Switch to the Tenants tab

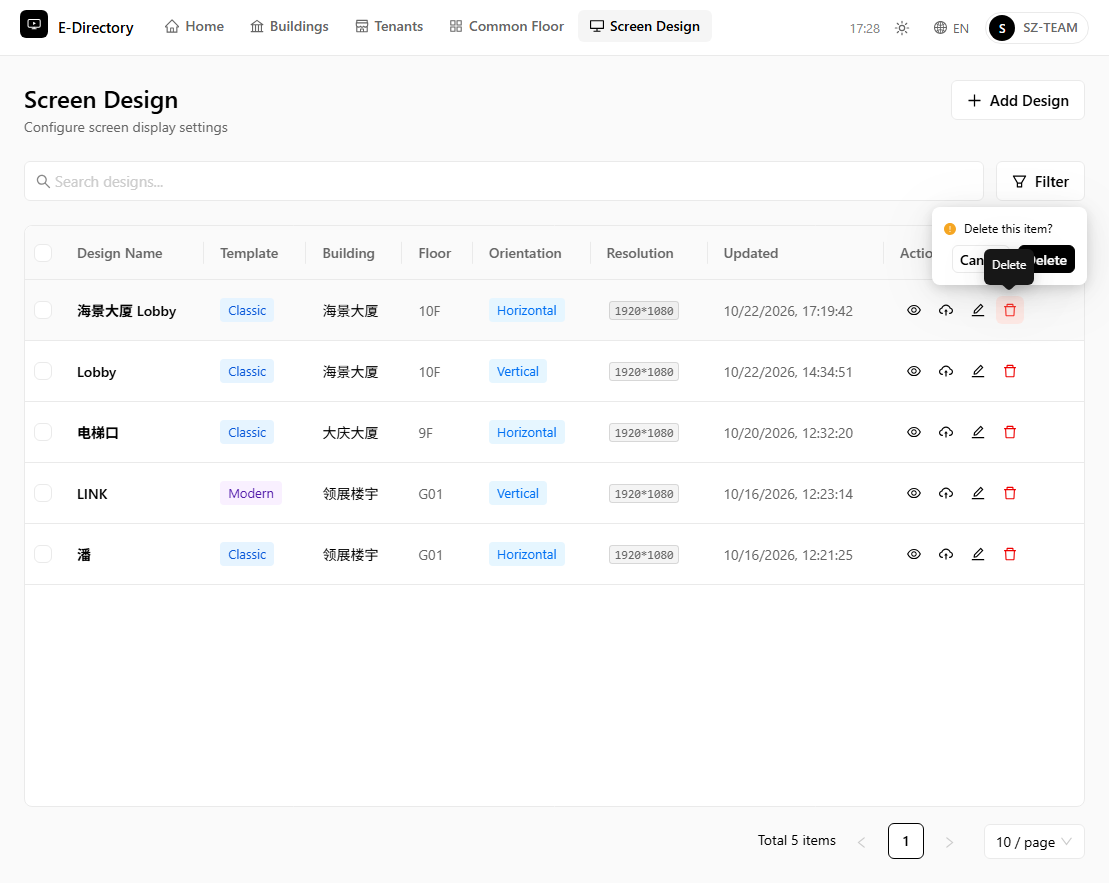389,26
